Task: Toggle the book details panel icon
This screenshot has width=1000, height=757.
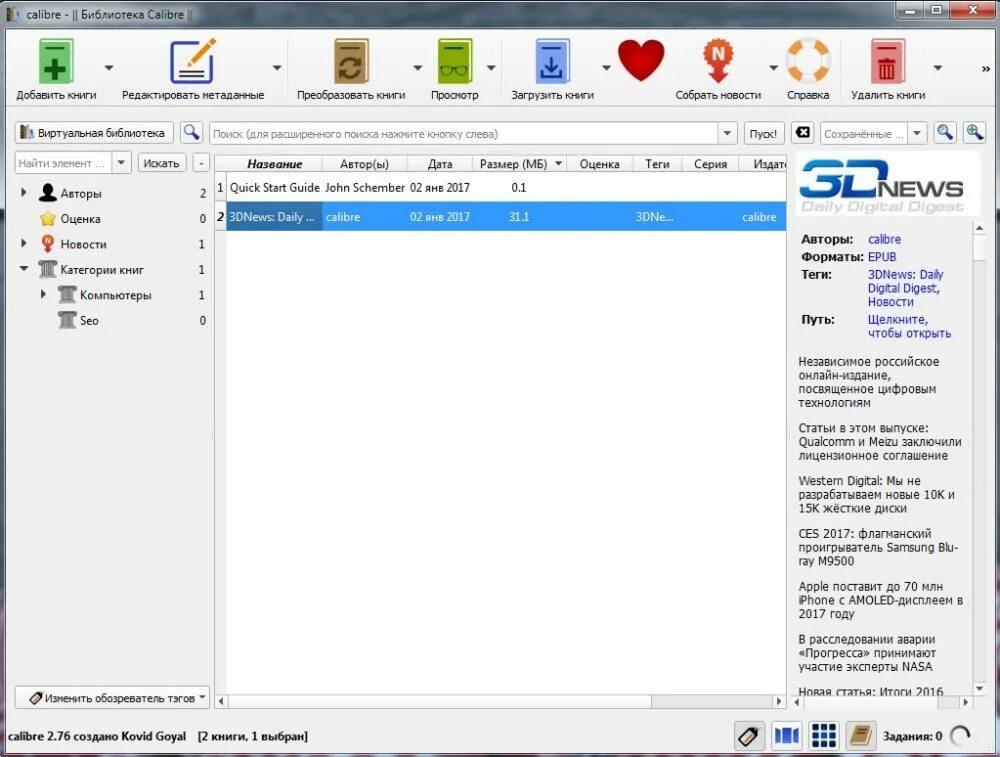Action: [x=860, y=736]
